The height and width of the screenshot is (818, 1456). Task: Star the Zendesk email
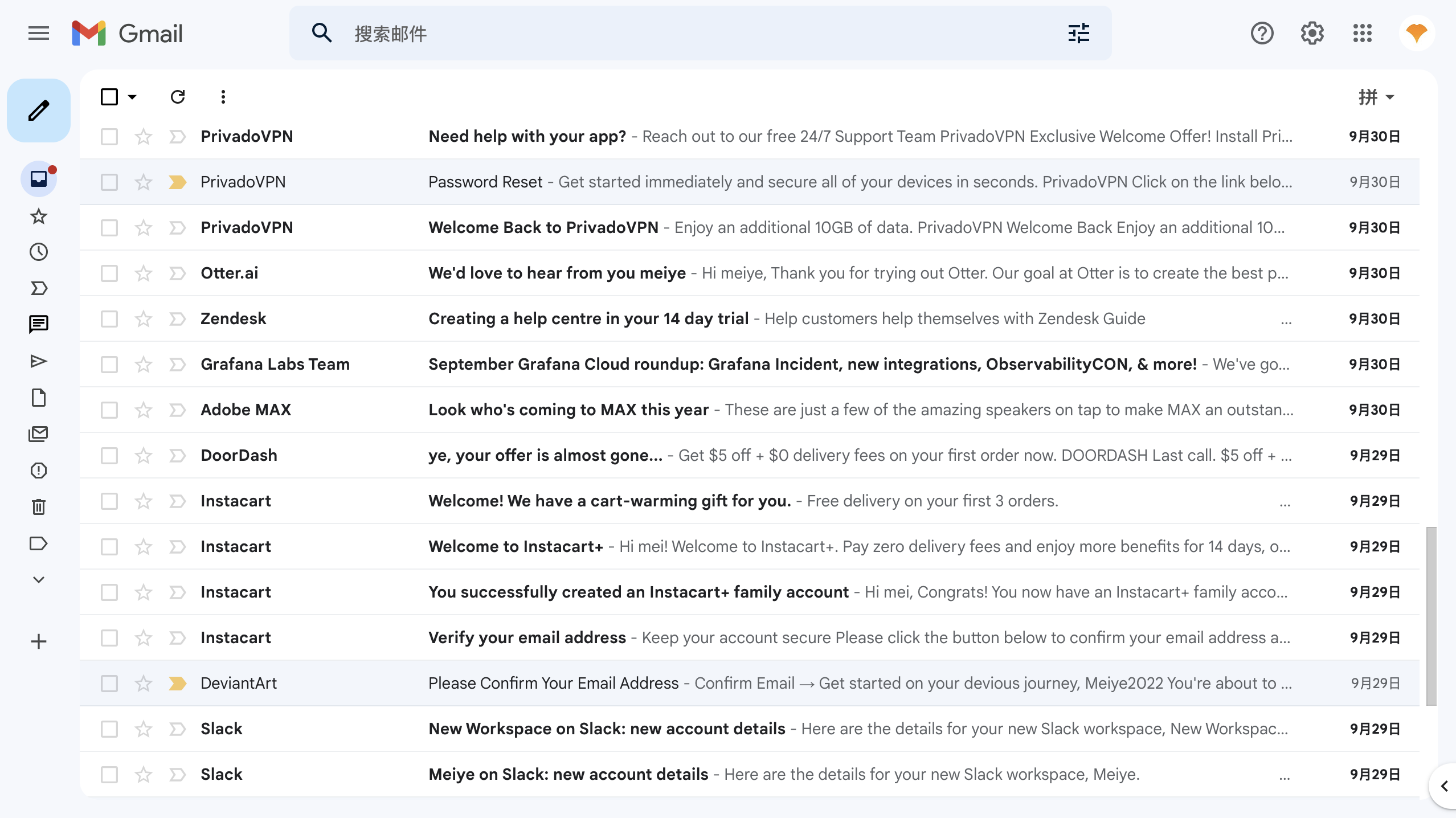(144, 318)
